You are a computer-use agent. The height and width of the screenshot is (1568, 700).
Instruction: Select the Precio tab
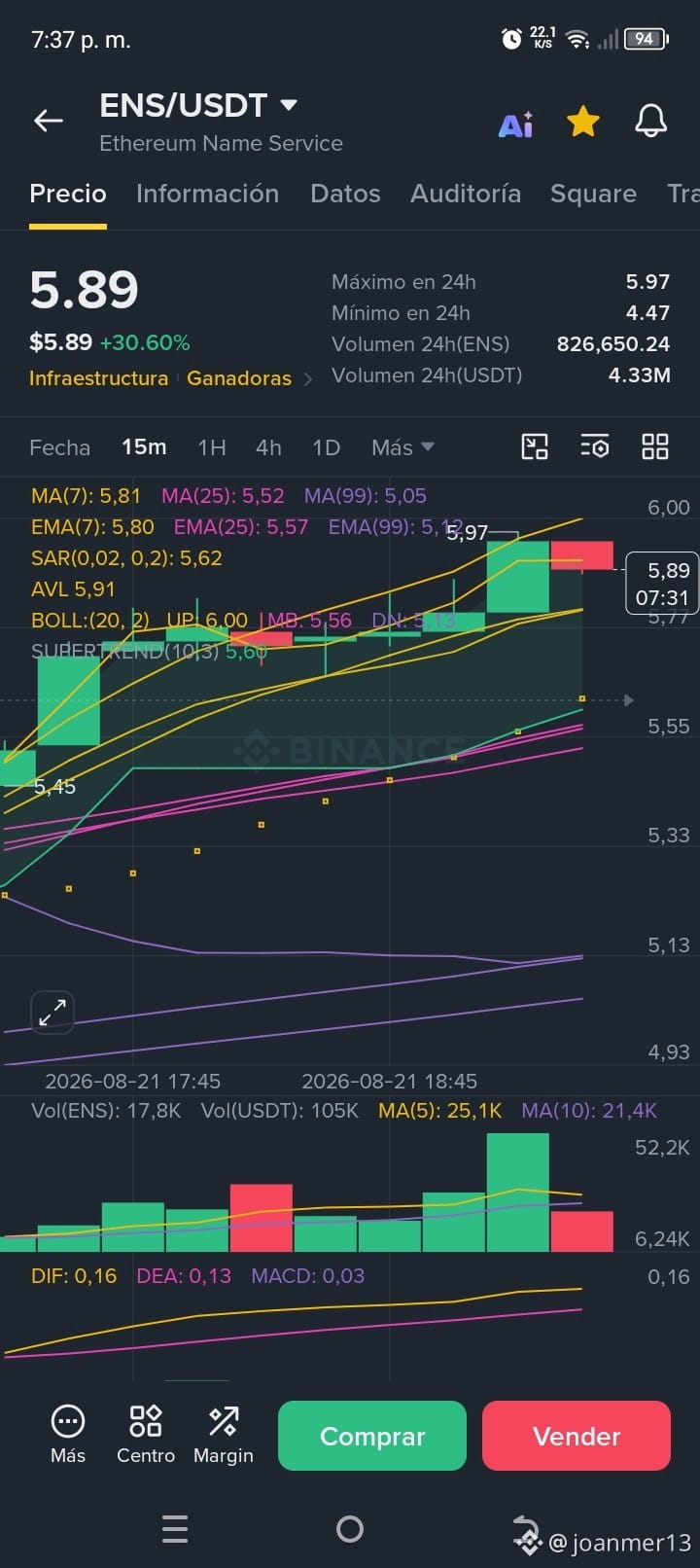tap(68, 194)
